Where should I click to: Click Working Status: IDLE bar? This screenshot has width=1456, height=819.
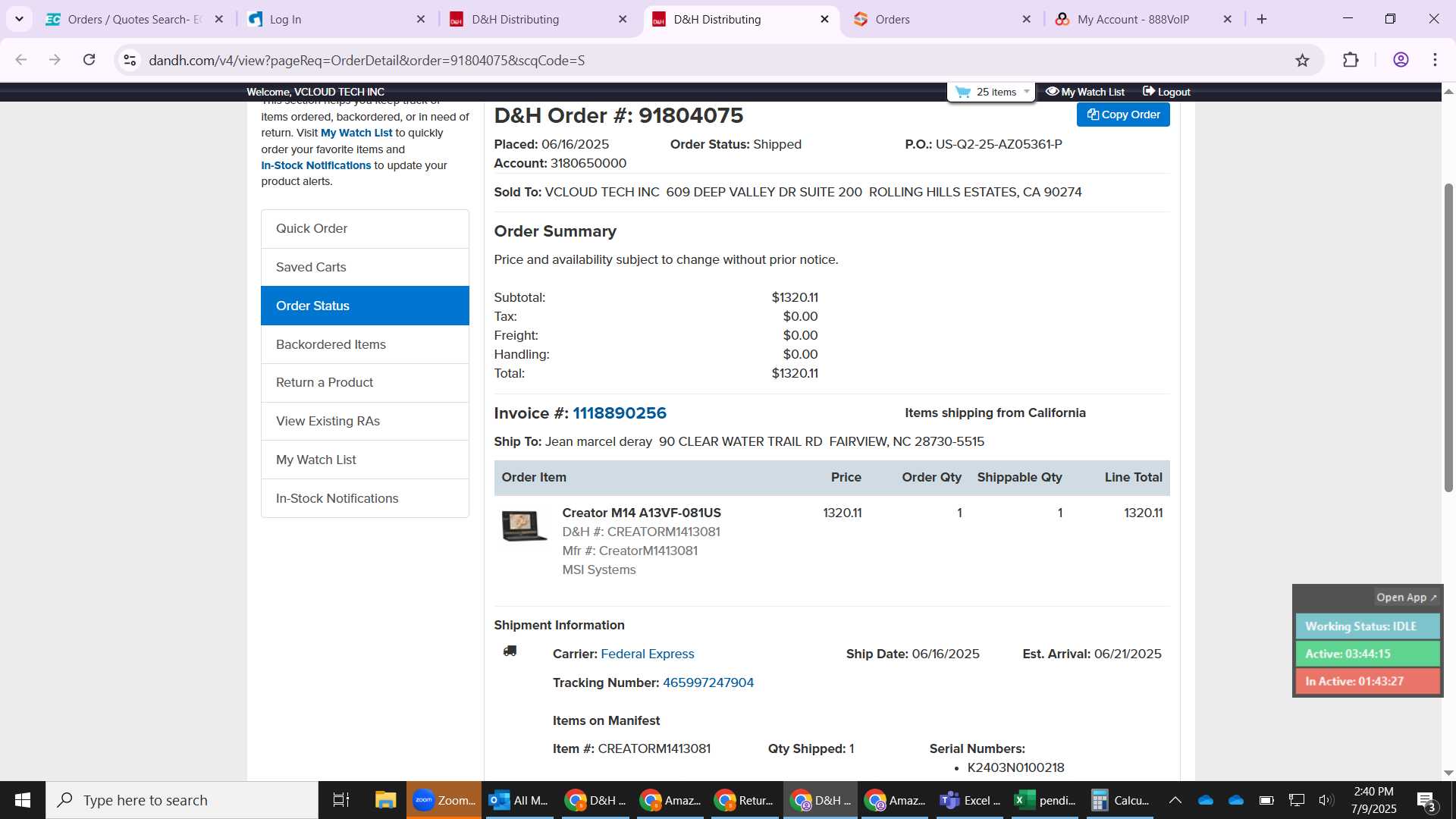tap(1367, 626)
